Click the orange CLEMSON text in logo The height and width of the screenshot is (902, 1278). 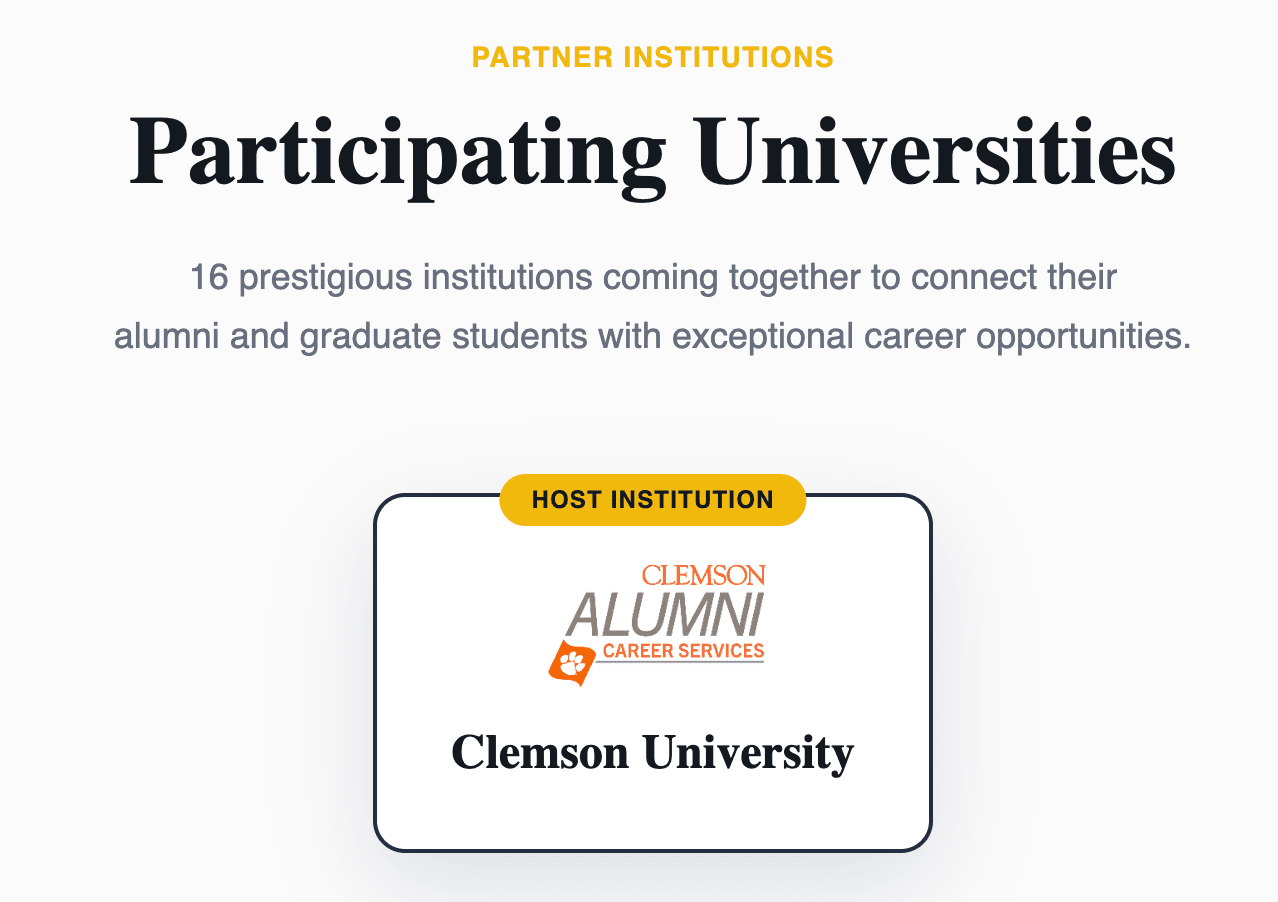(x=703, y=575)
